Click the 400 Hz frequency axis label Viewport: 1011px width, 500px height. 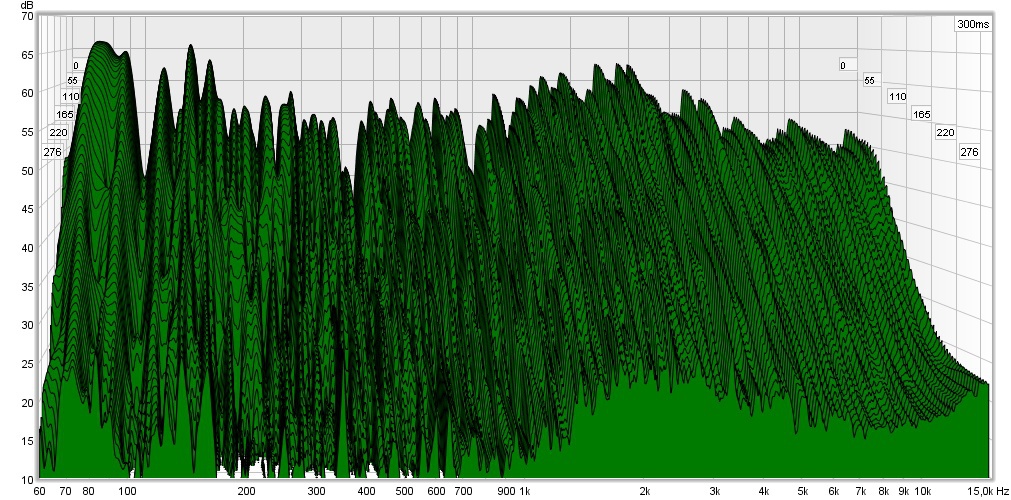[x=366, y=491]
